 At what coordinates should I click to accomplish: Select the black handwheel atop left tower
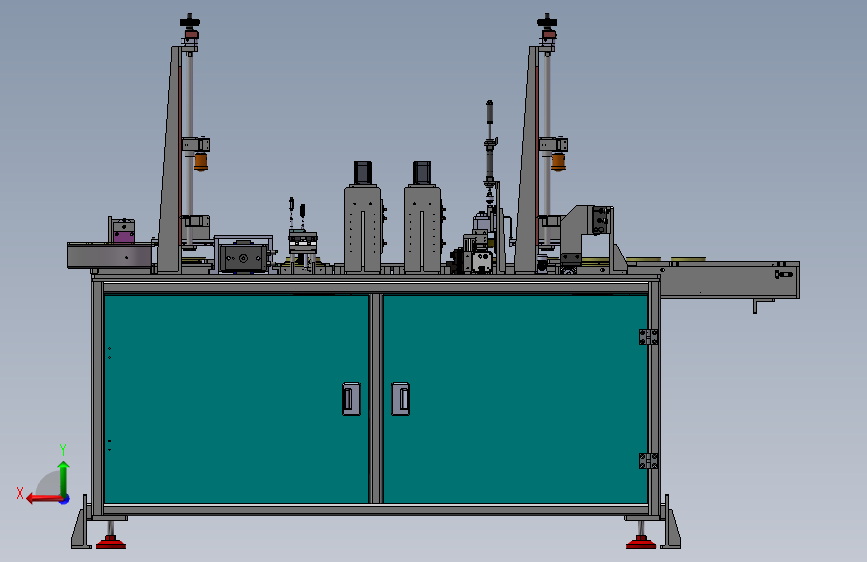190,22
